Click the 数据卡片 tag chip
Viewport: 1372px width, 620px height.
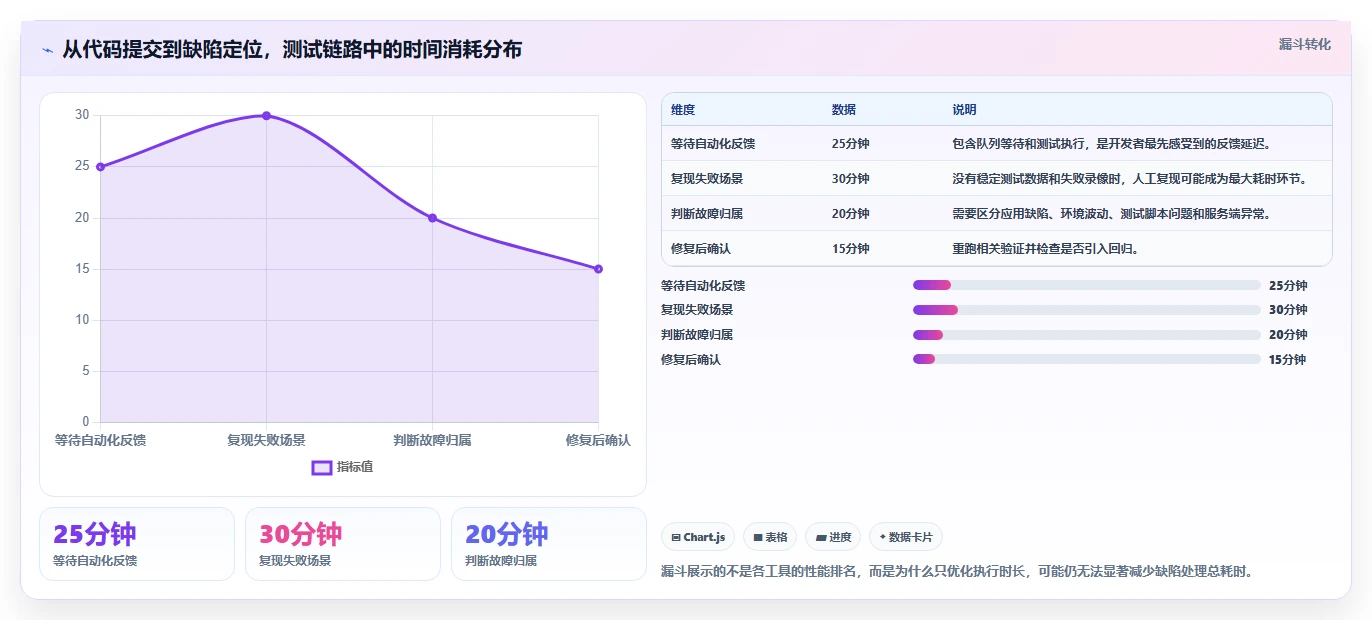[906, 537]
